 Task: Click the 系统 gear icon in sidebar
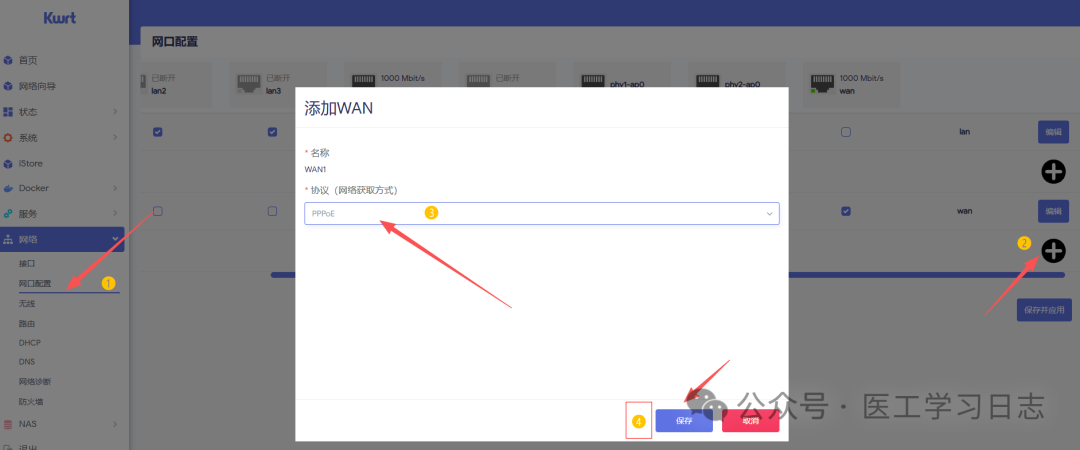tap(8, 138)
